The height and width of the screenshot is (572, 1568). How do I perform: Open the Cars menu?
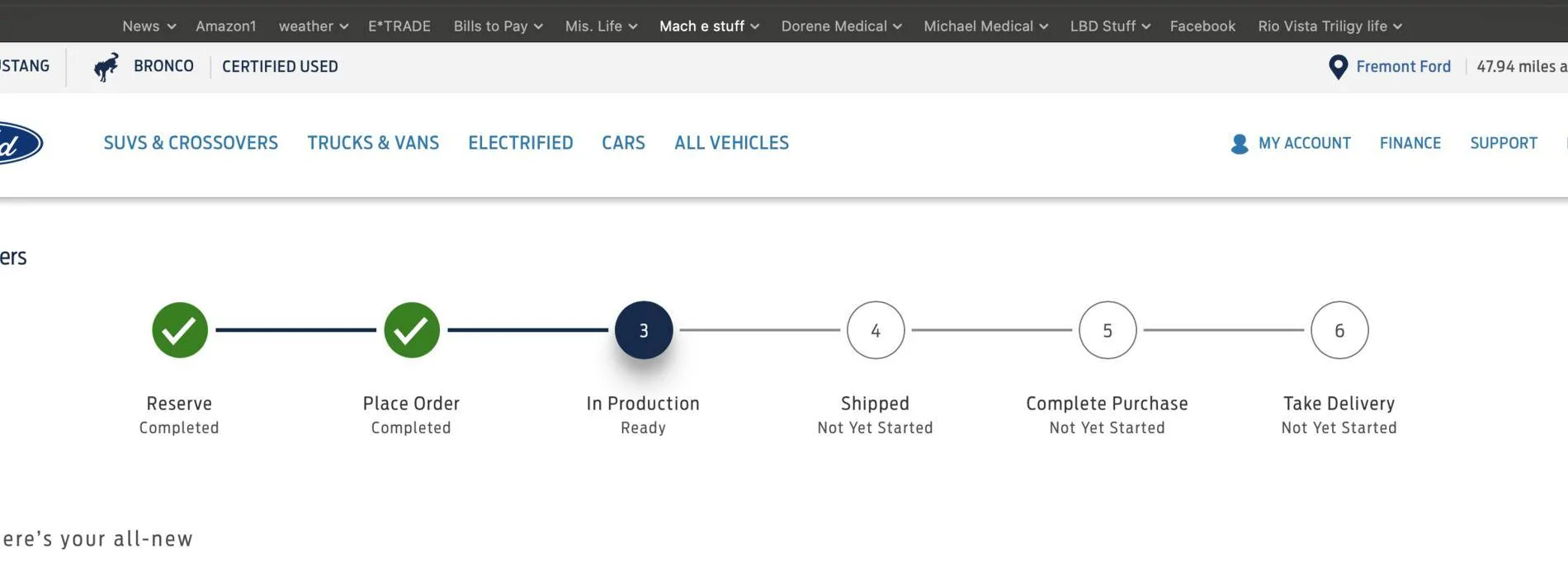point(623,143)
